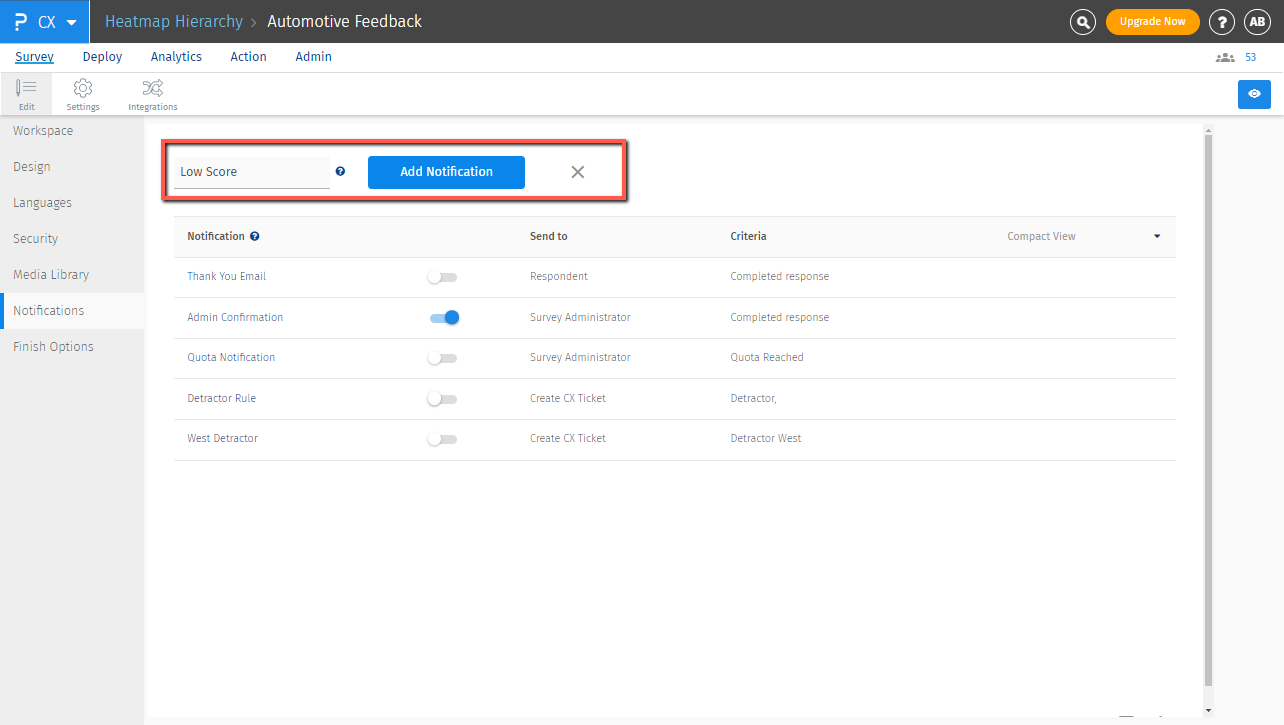
Task: Click the Add Notification button
Action: coord(446,172)
